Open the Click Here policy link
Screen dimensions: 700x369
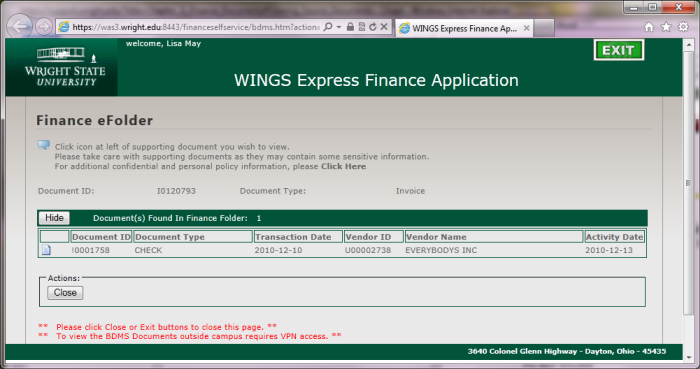pyautogui.click(x=343, y=166)
